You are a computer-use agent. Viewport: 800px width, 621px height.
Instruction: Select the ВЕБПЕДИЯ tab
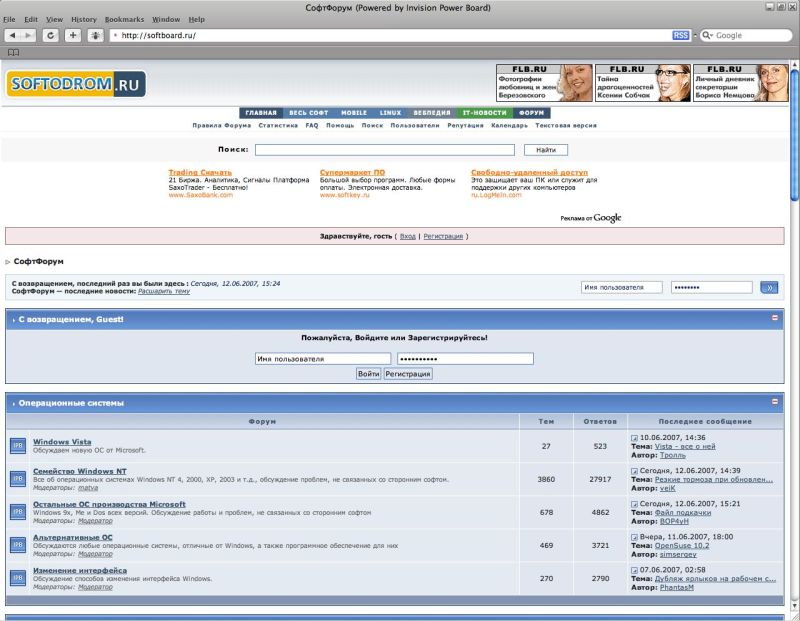432,113
